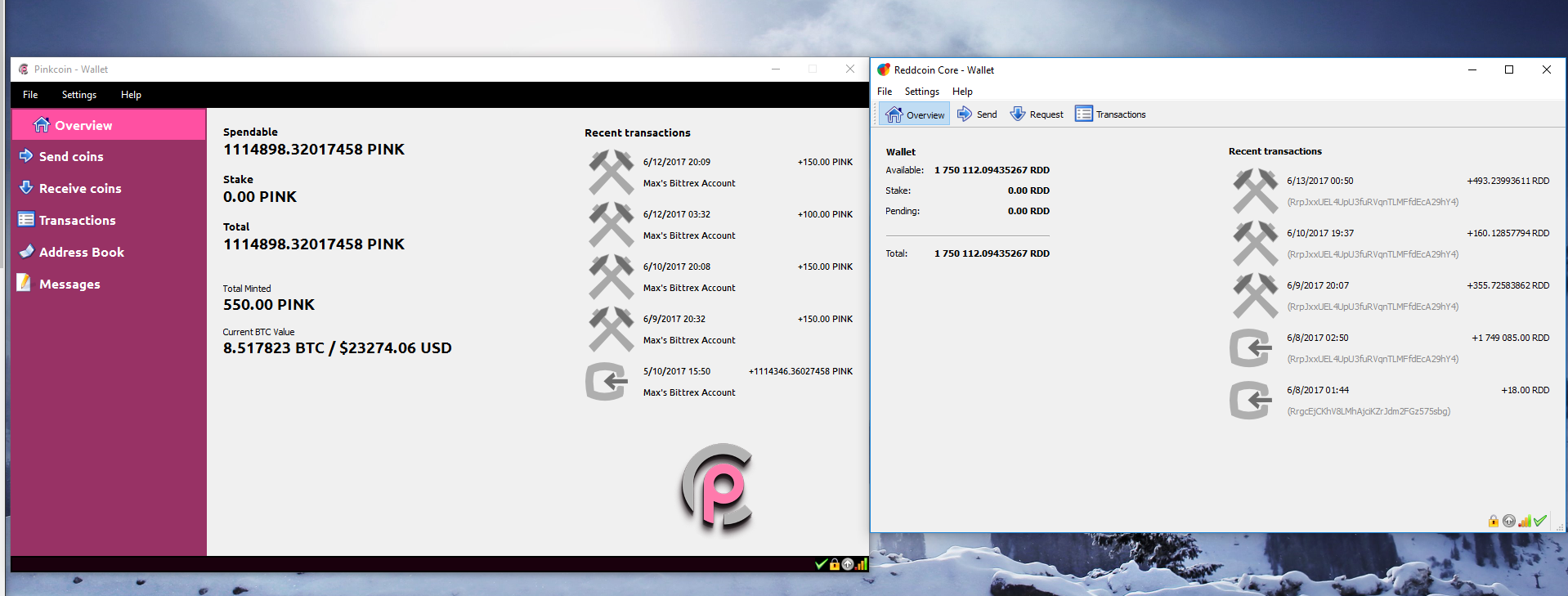Image resolution: width=1568 pixels, height=596 pixels.
Task: Click the Pinkcoin Total balance 1114898.32017458 PINK
Action: (314, 244)
